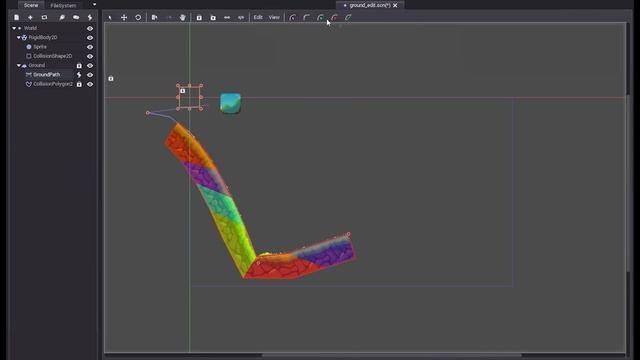The width and height of the screenshot is (640, 360).
Task: Select the World root node
Action: tap(30, 29)
